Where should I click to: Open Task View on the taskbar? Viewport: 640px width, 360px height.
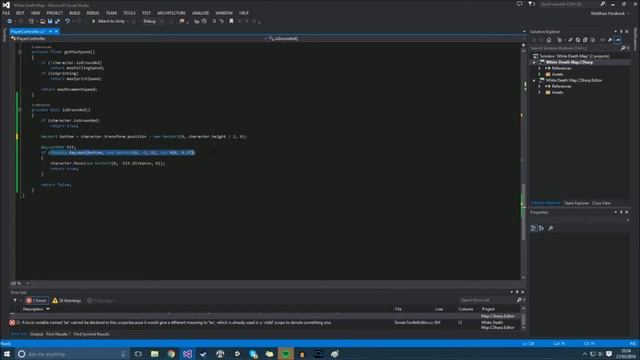(138, 354)
